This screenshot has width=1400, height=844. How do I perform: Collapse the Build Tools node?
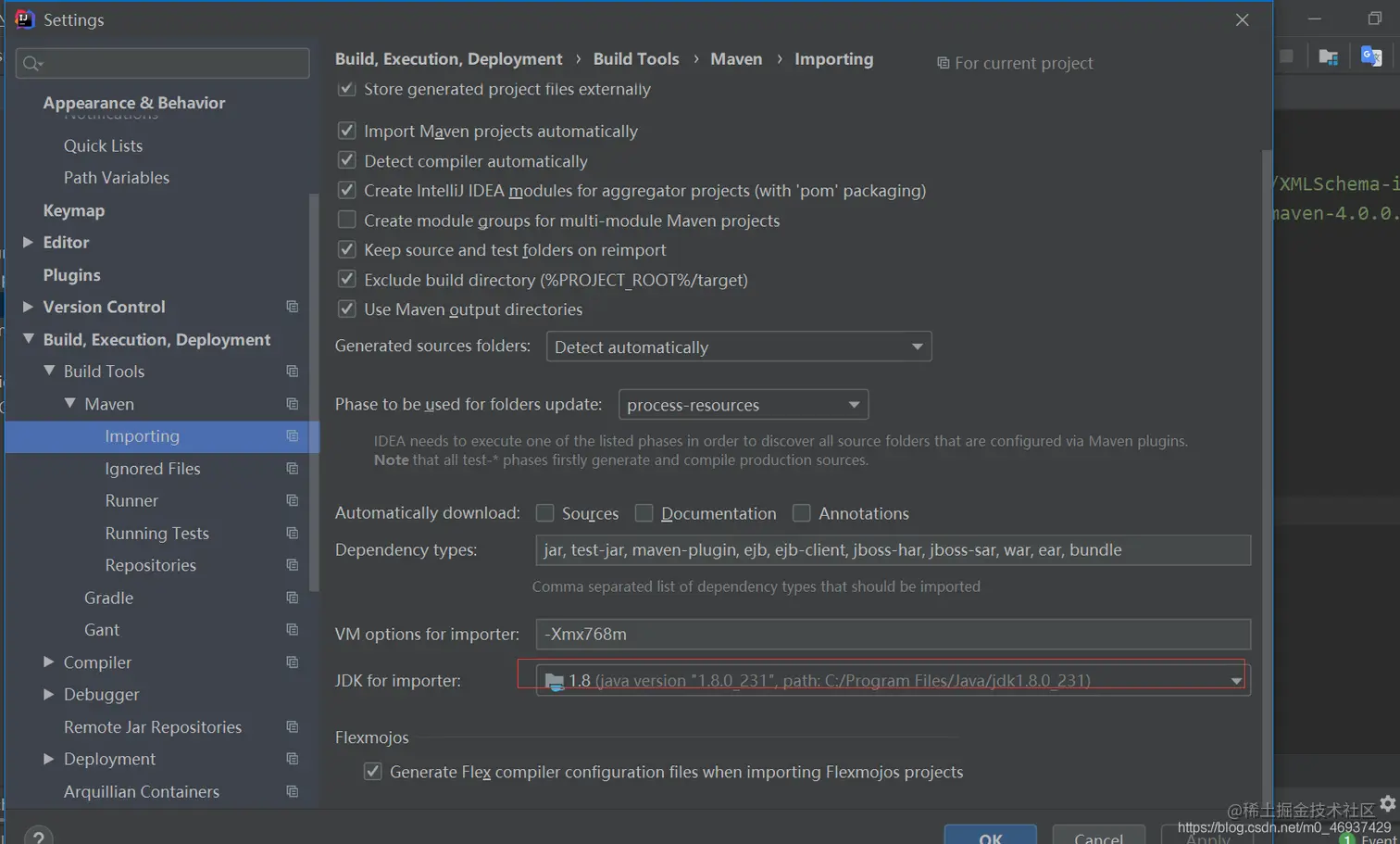[x=49, y=371]
